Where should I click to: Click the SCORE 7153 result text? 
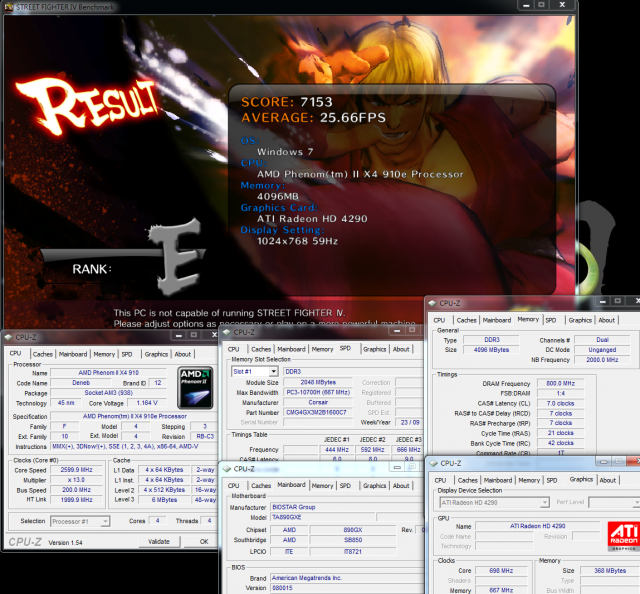coord(287,102)
